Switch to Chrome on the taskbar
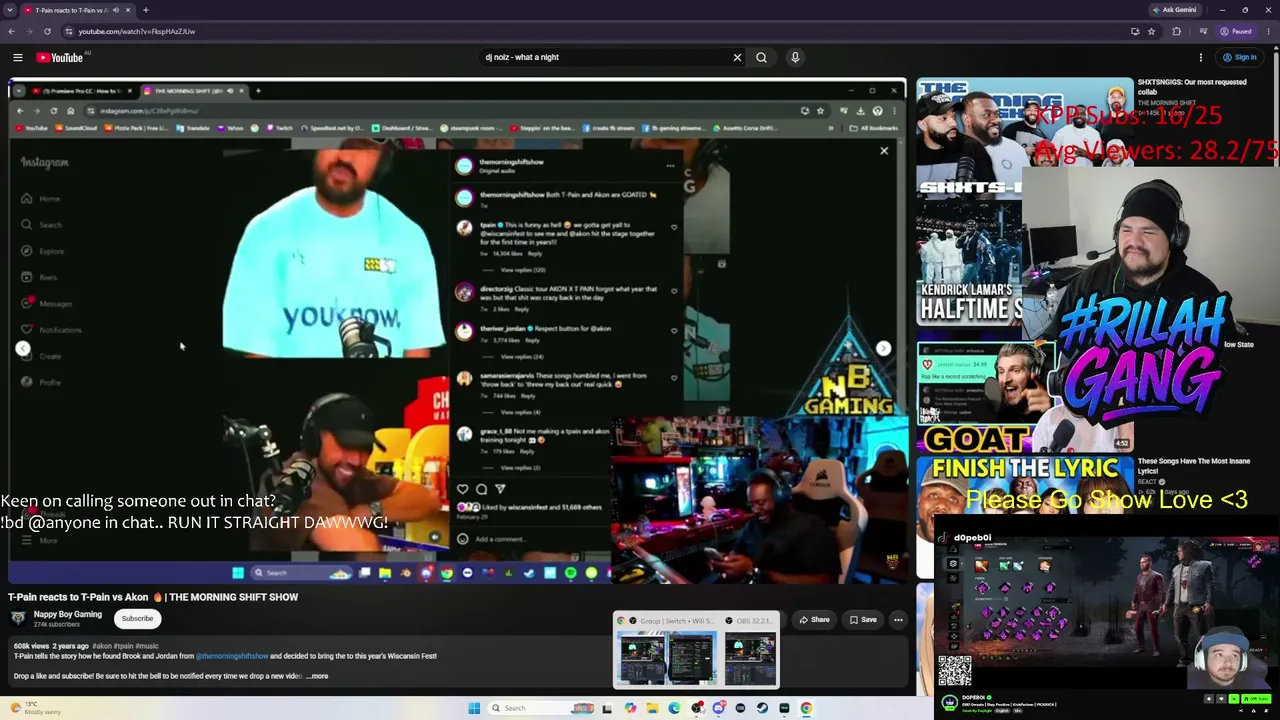 coord(806,708)
